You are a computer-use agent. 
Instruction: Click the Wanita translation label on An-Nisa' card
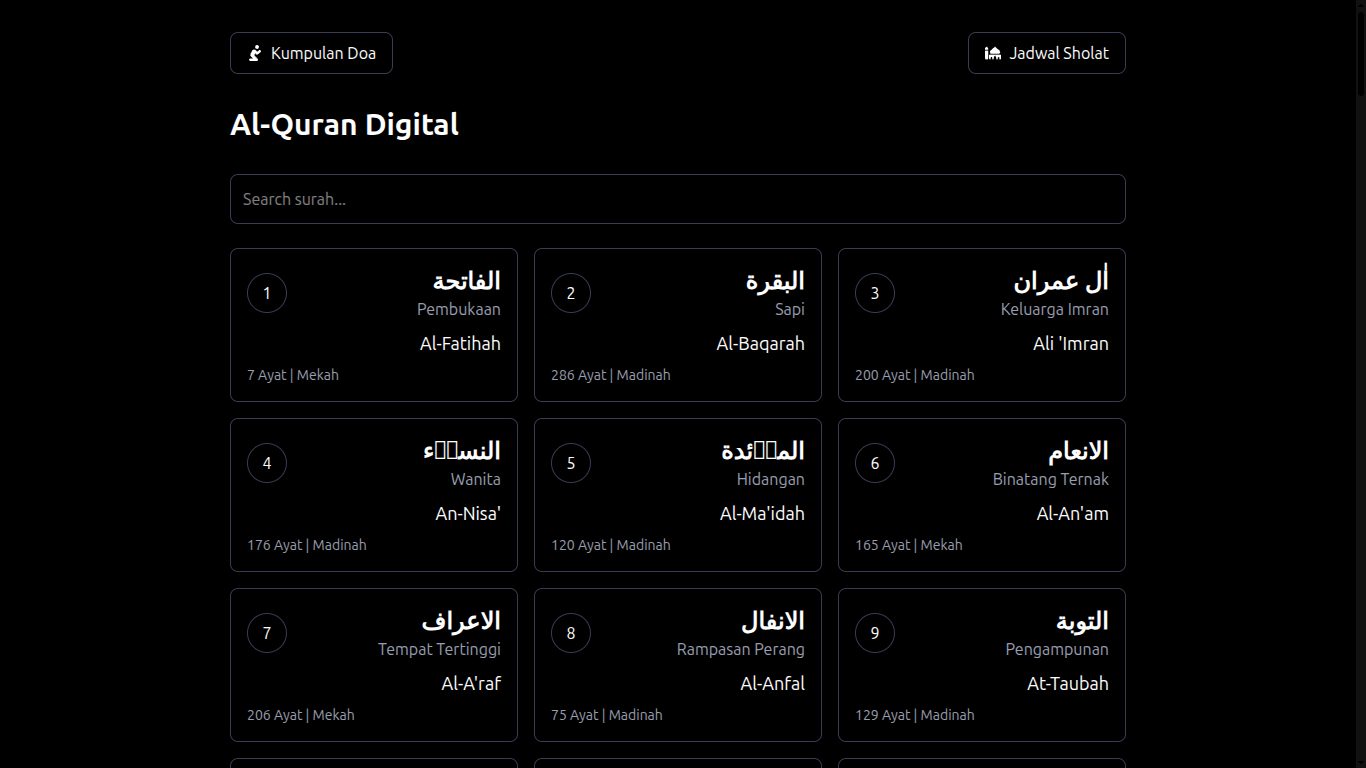(x=475, y=479)
